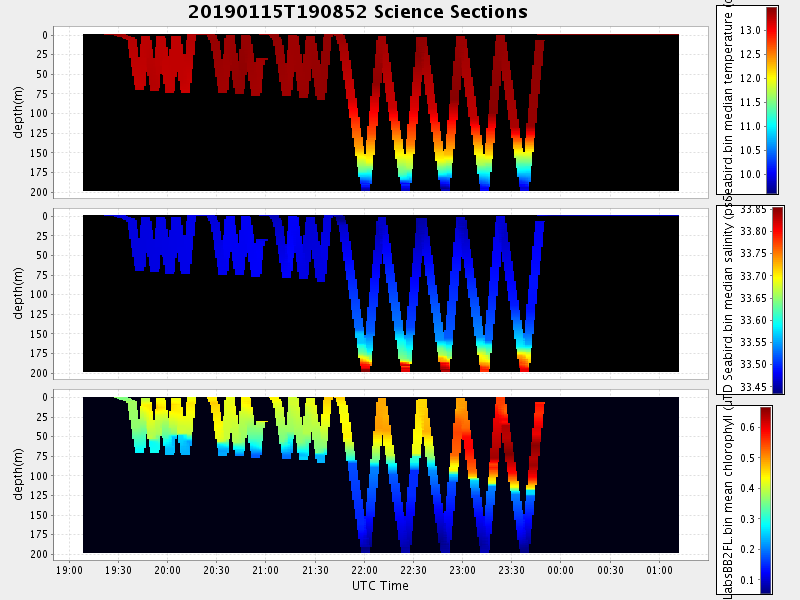Select the 'UTC Time' x-axis label
800x600 pixels.
pos(380,586)
